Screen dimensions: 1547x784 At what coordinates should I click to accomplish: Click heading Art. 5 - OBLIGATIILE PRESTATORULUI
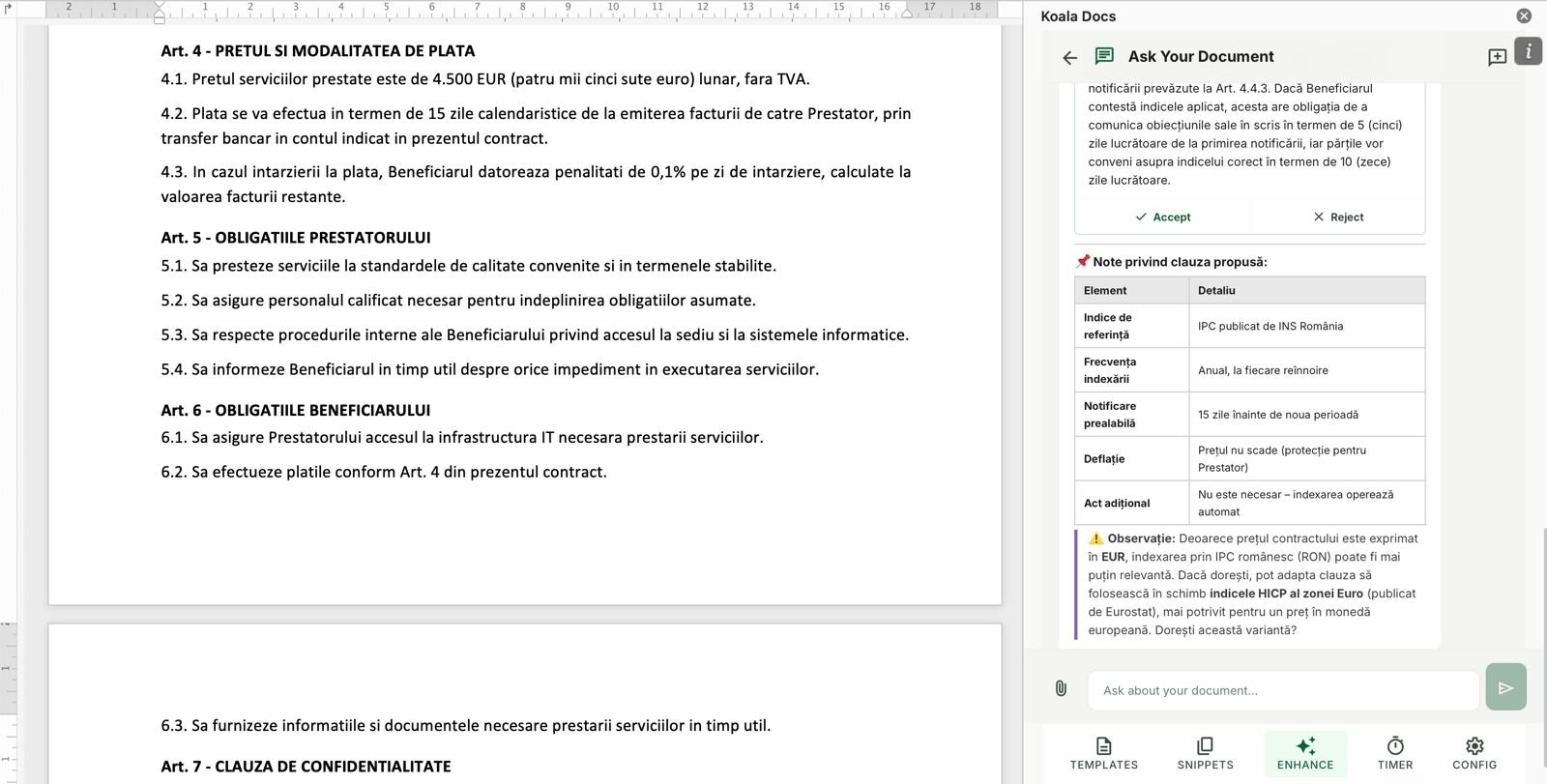(296, 238)
